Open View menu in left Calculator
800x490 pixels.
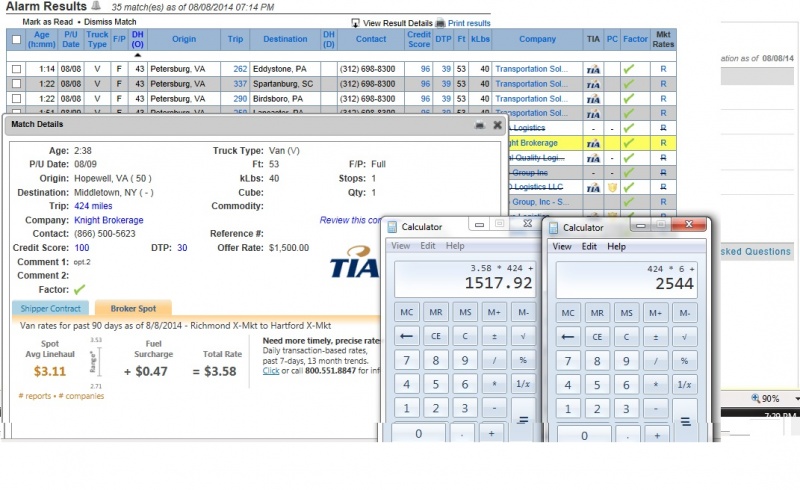[401, 246]
